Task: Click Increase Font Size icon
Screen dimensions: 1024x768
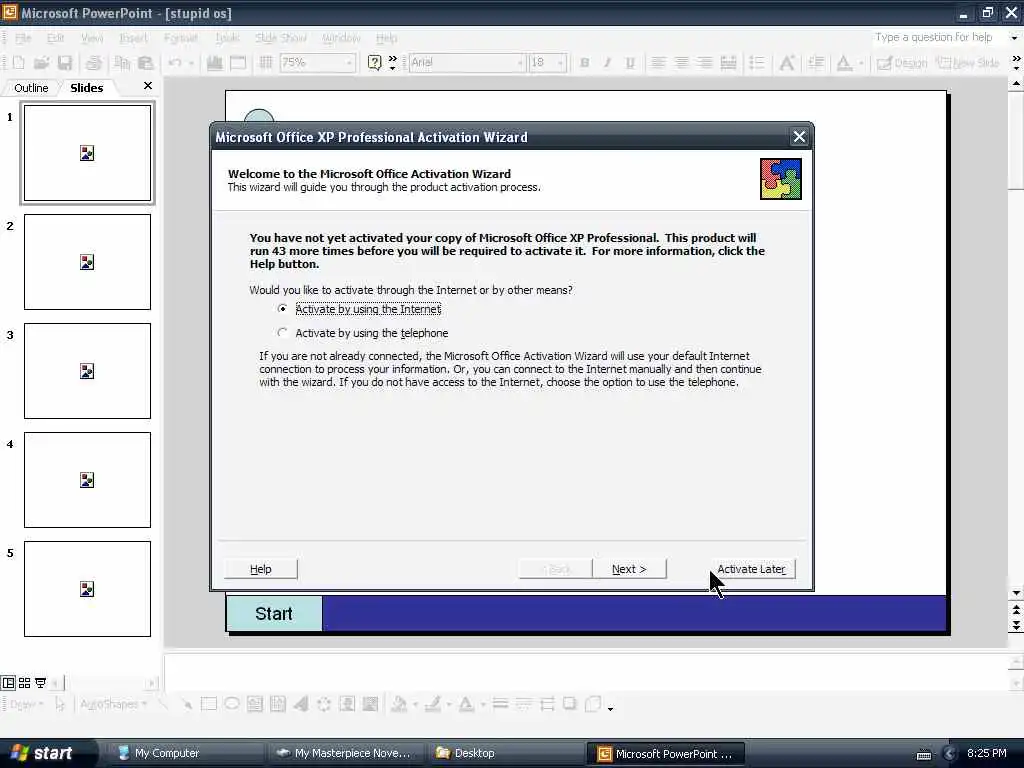Action: click(x=787, y=63)
